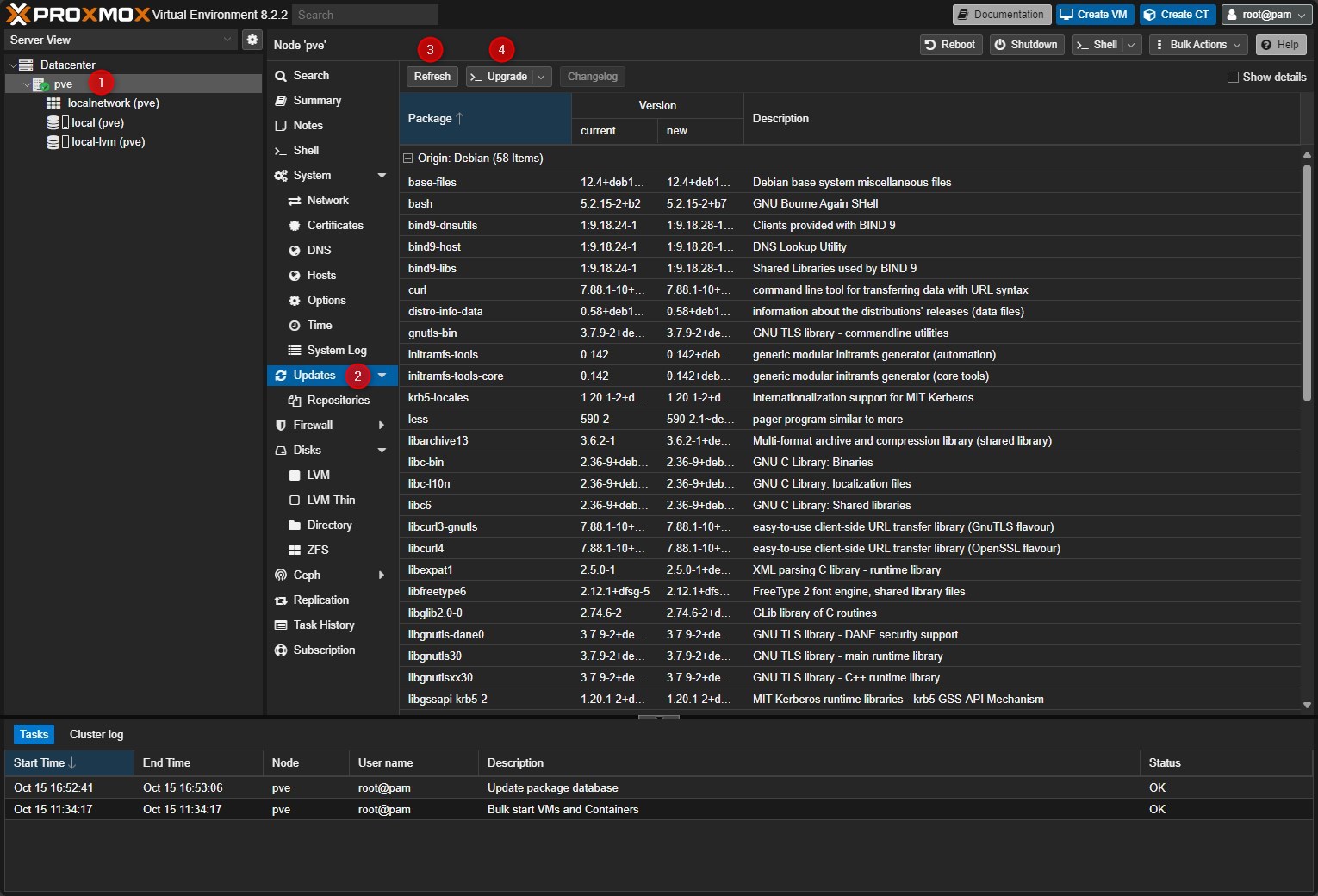Collapse the Origin: Debian package group
The height and width of the screenshot is (896, 1318).
click(x=408, y=159)
